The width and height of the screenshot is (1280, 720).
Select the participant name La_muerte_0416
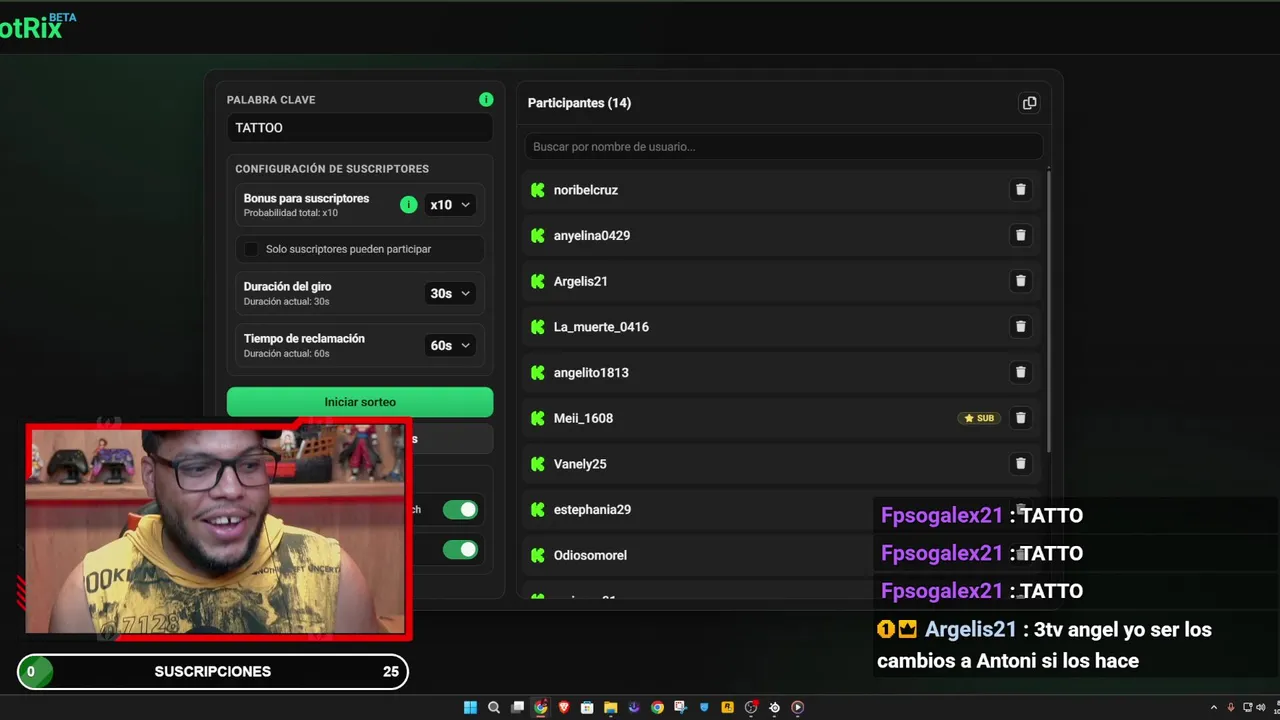coord(601,327)
